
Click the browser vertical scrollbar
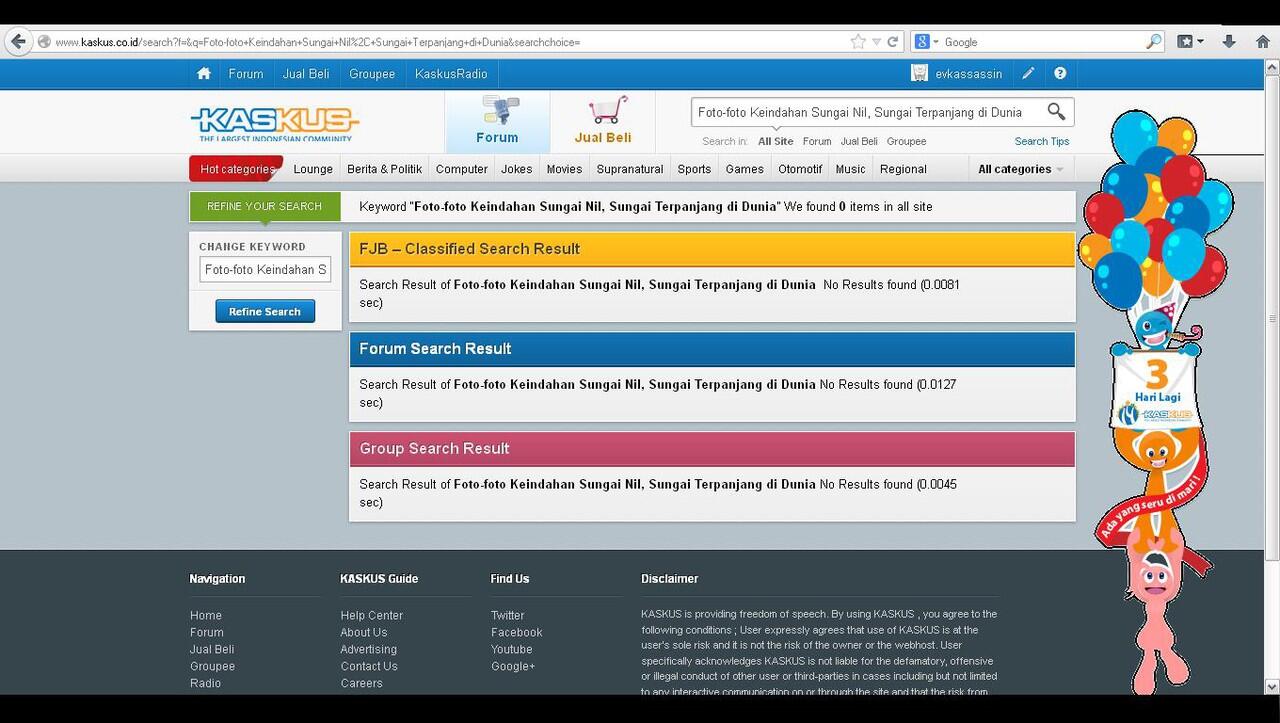click(x=1272, y=320)
